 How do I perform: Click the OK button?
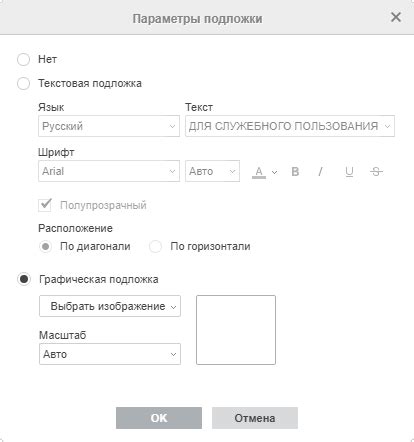point(159,418)
